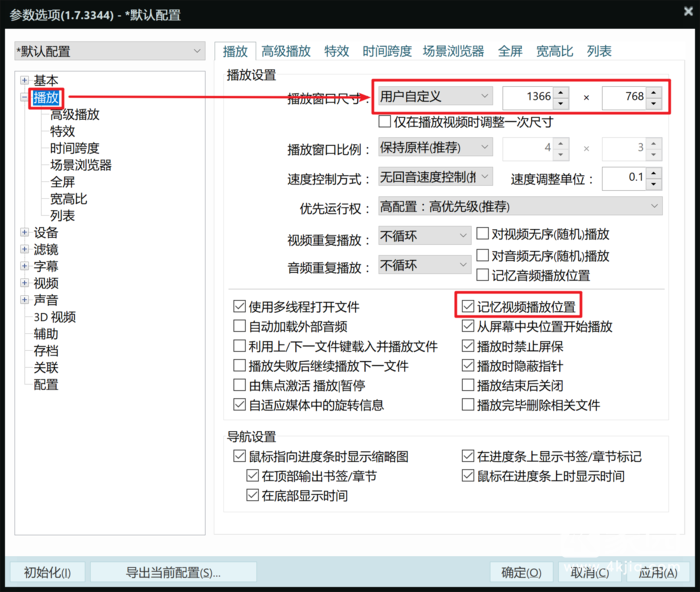This screenshot has width=700, height=592.
Task: Enable 自动加载外部音频
Action: point(239,326)
